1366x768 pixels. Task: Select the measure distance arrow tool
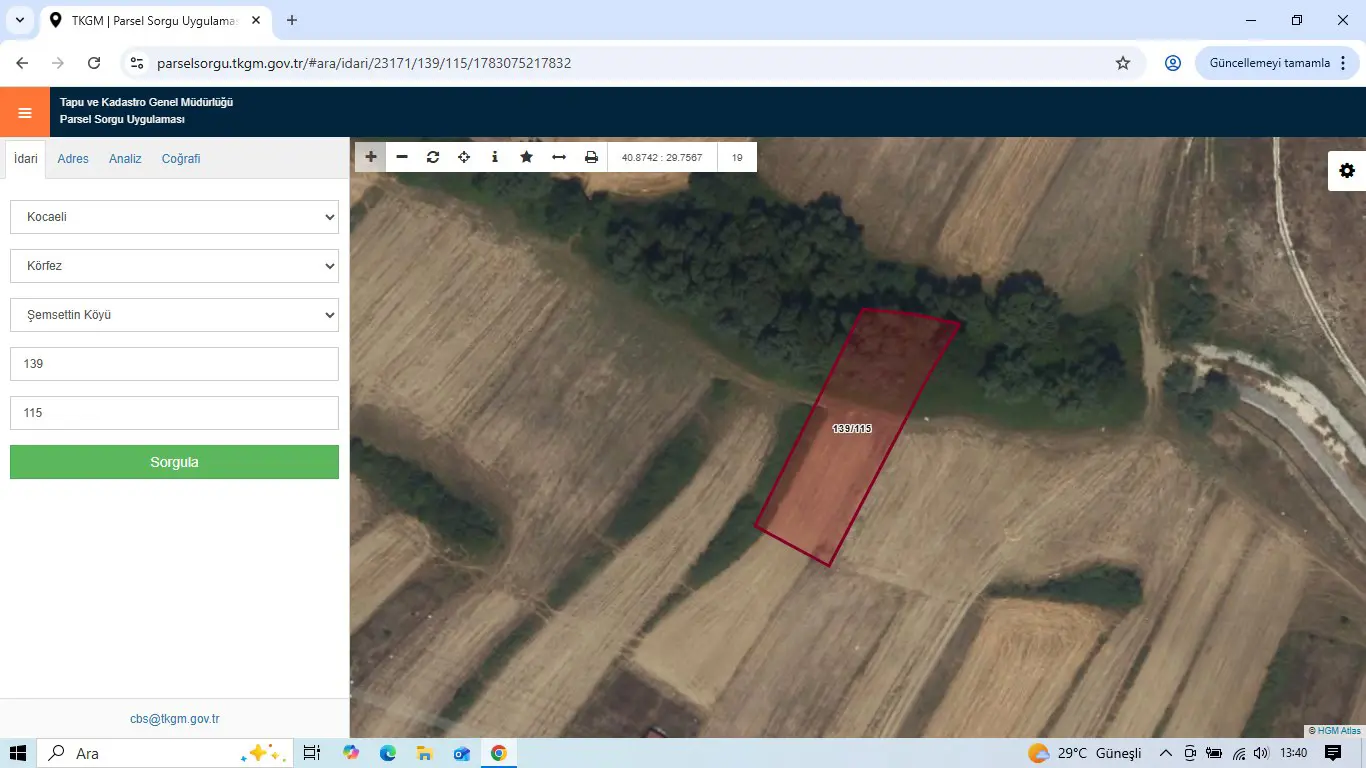(559, 157)
